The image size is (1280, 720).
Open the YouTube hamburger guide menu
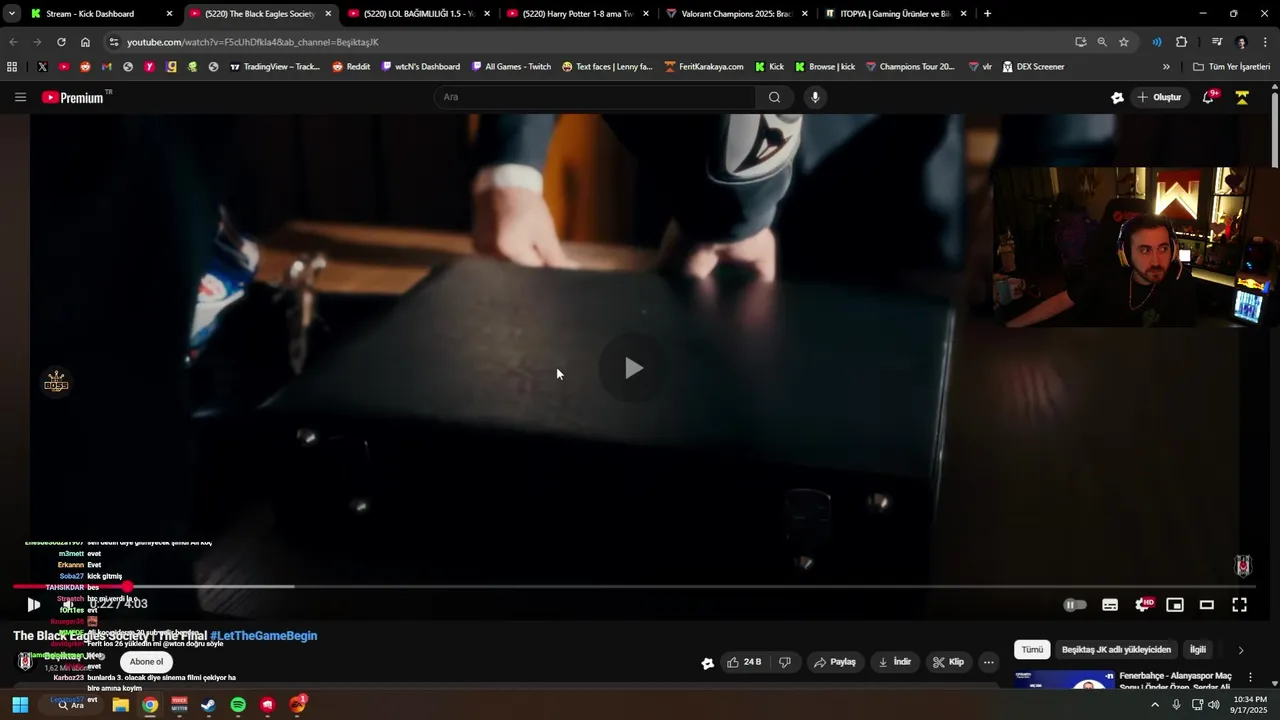[x=20, y=97]
